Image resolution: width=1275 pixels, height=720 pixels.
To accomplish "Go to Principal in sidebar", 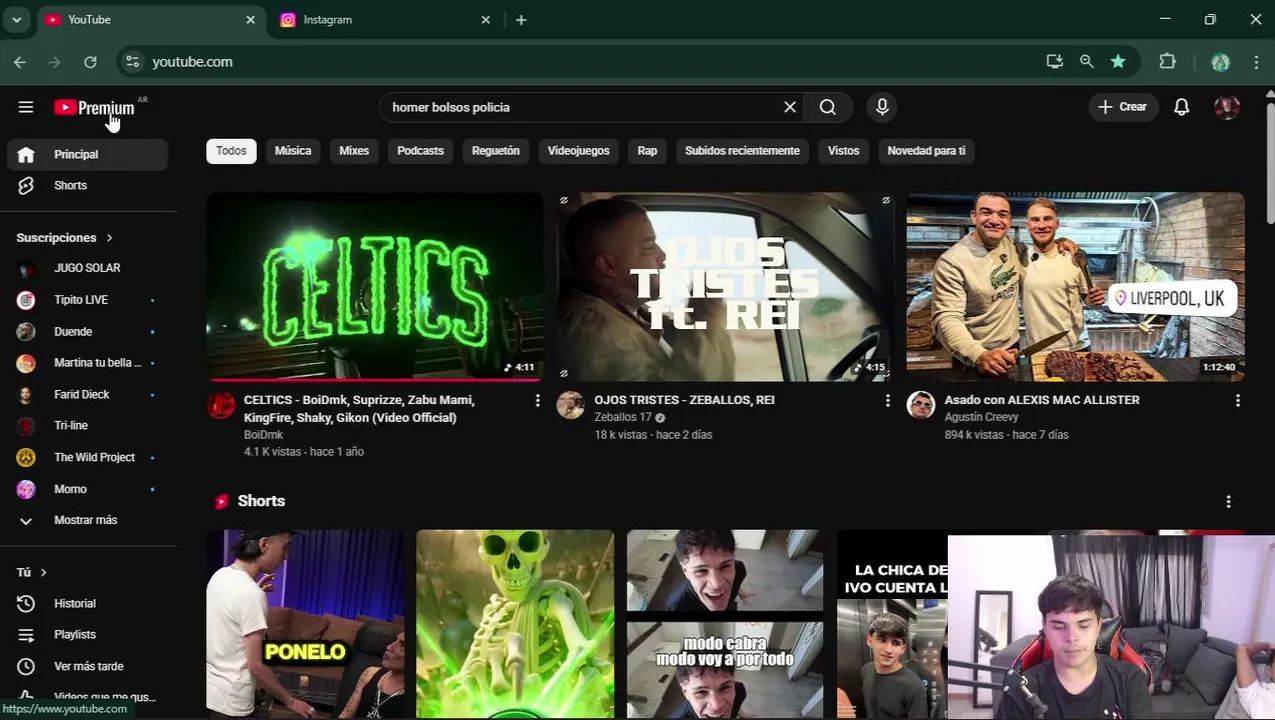I will click(x=88, y=154).
